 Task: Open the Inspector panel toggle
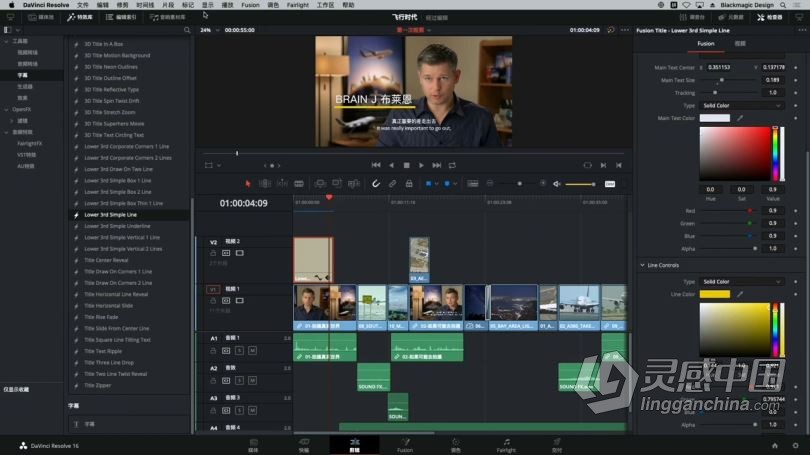(x=770, y=17)
